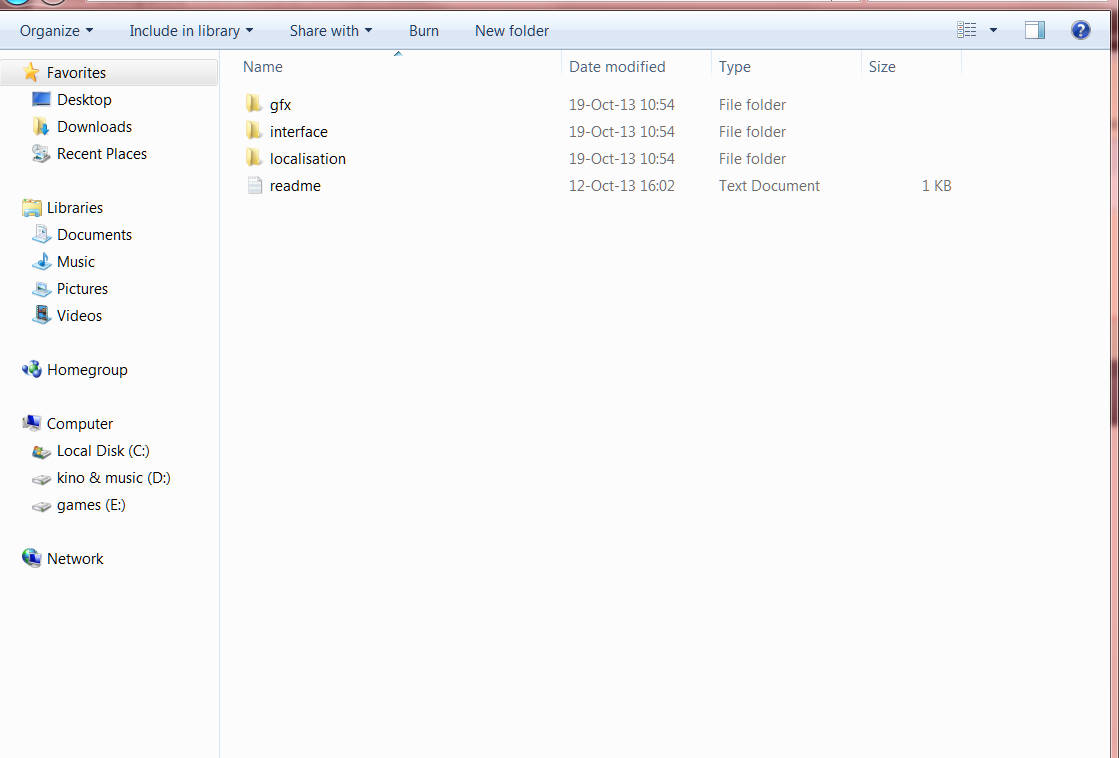Open the view options dropdown arrow
The width and height of the screenshot is (1119, 758).
click(993, 30)
